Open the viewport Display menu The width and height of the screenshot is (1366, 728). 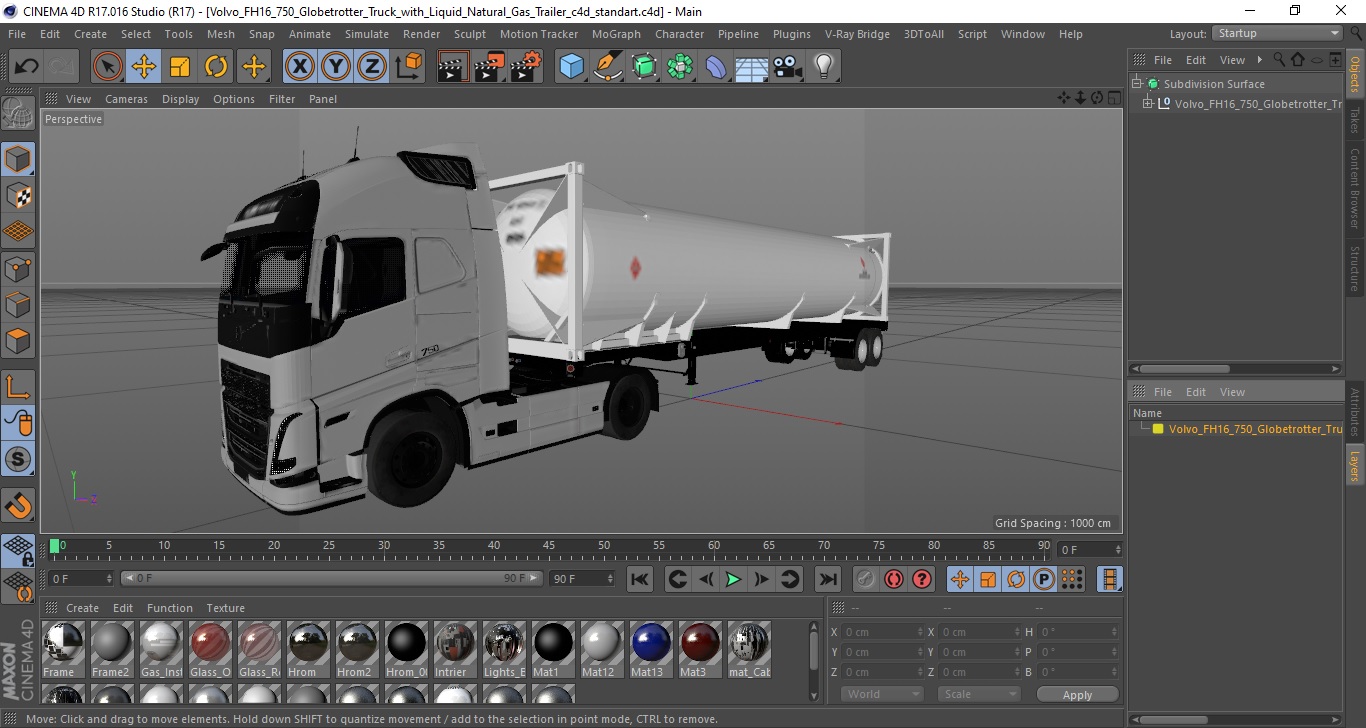click(x=181, y=99)
